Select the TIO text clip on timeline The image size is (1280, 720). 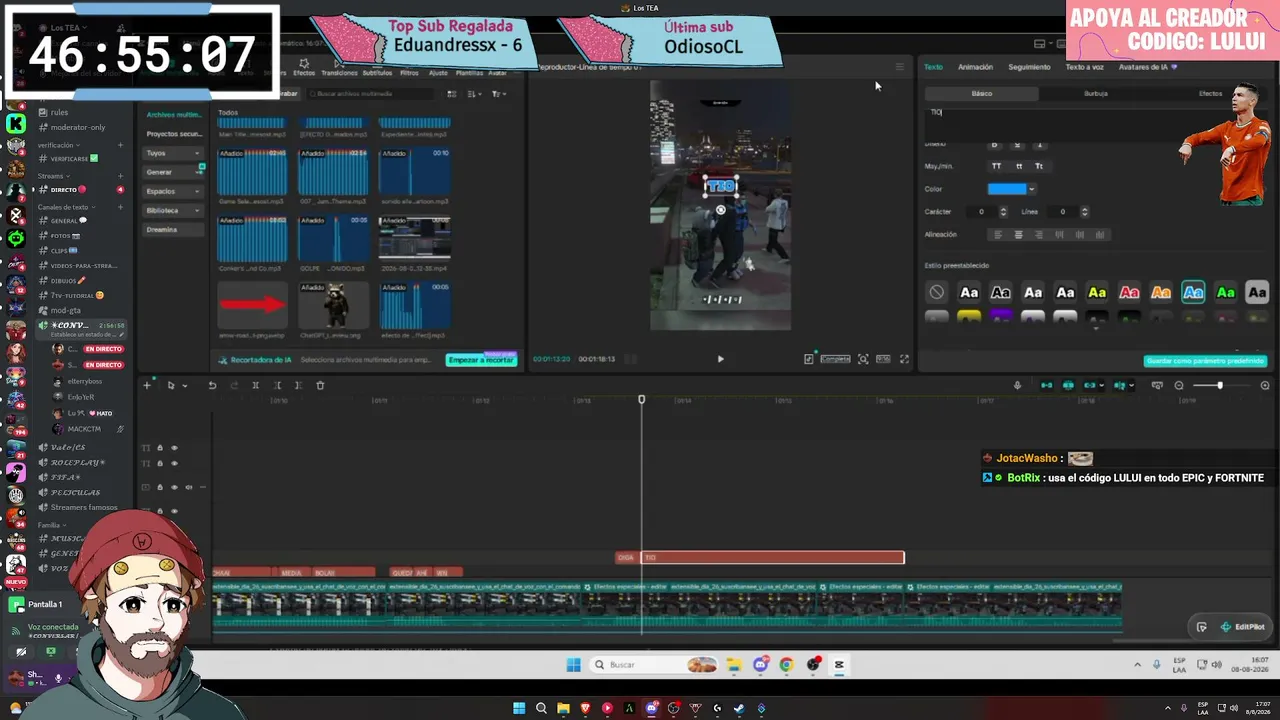pyautogui.click(x=772, y=558)
